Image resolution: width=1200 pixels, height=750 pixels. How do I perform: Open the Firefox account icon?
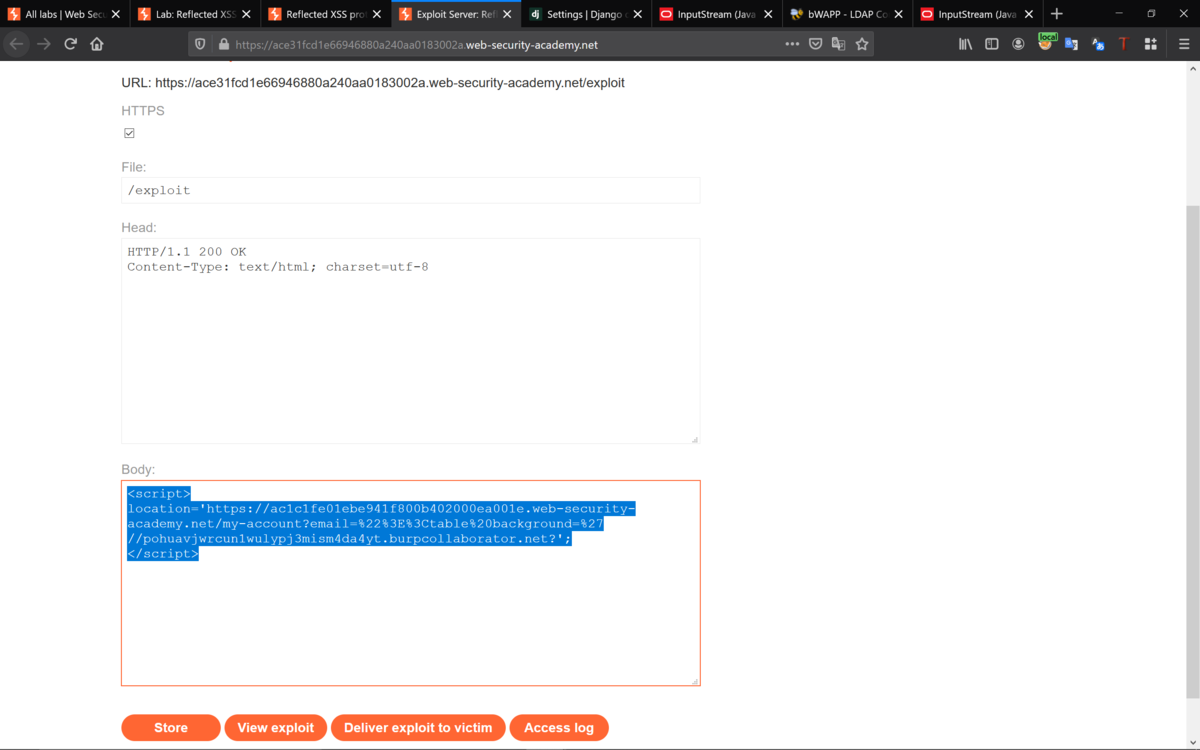(x=1018, y=44)
